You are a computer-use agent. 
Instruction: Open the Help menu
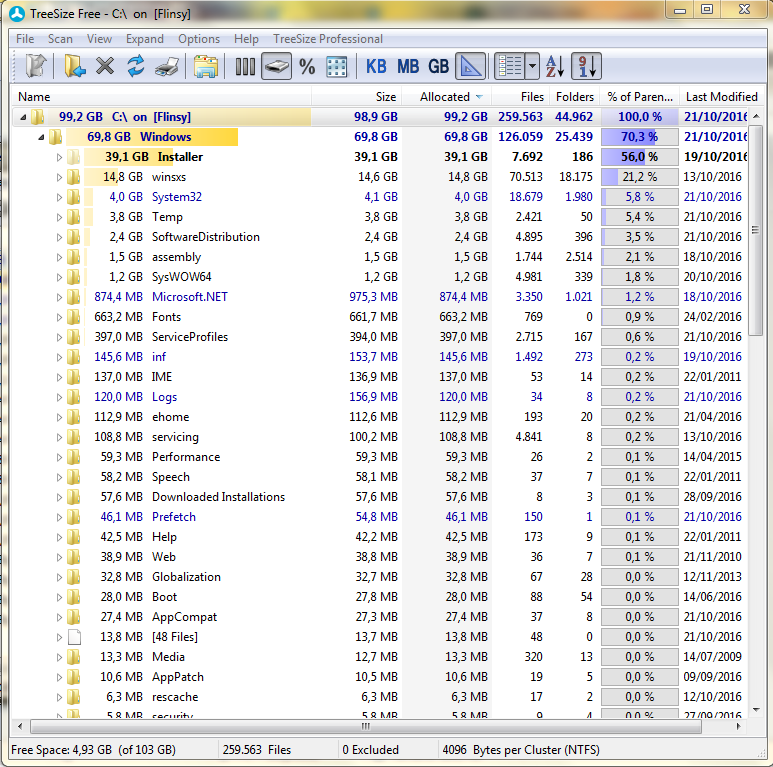click(246, 39)
